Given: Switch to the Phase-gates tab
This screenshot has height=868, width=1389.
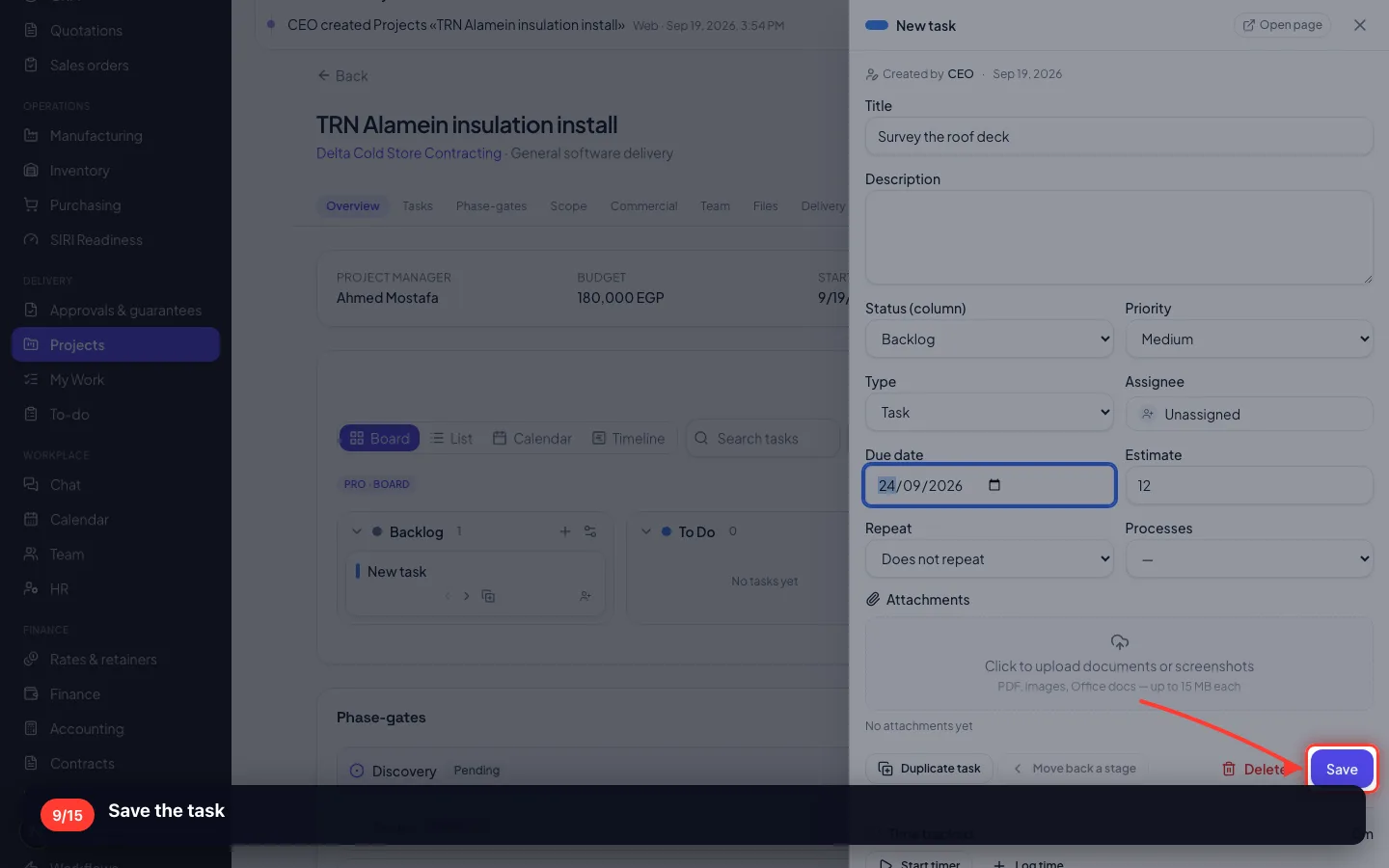Looking at the screenshot, I should click(x=491, y=206).
